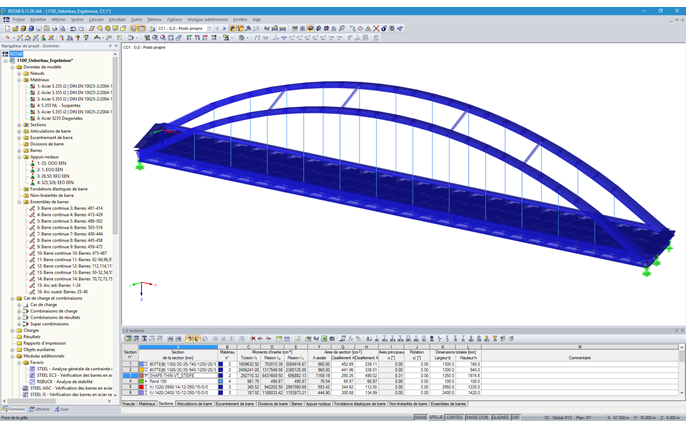This screenshot has width=686, height=429.
Task: Click red color swatch of section 5
Action: point(141,387)
